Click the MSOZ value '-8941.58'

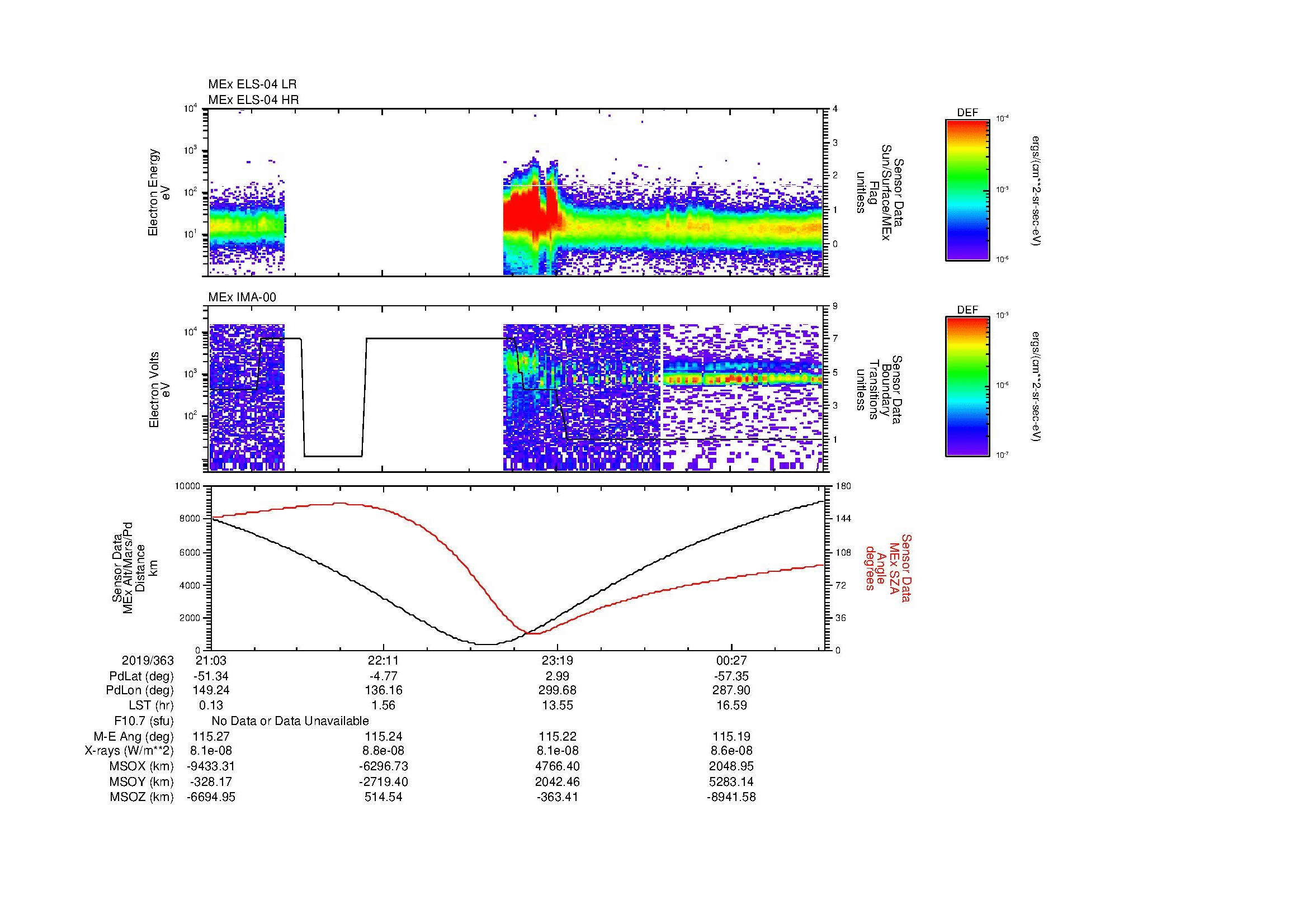pyautogui.click(x=731, y=797)
